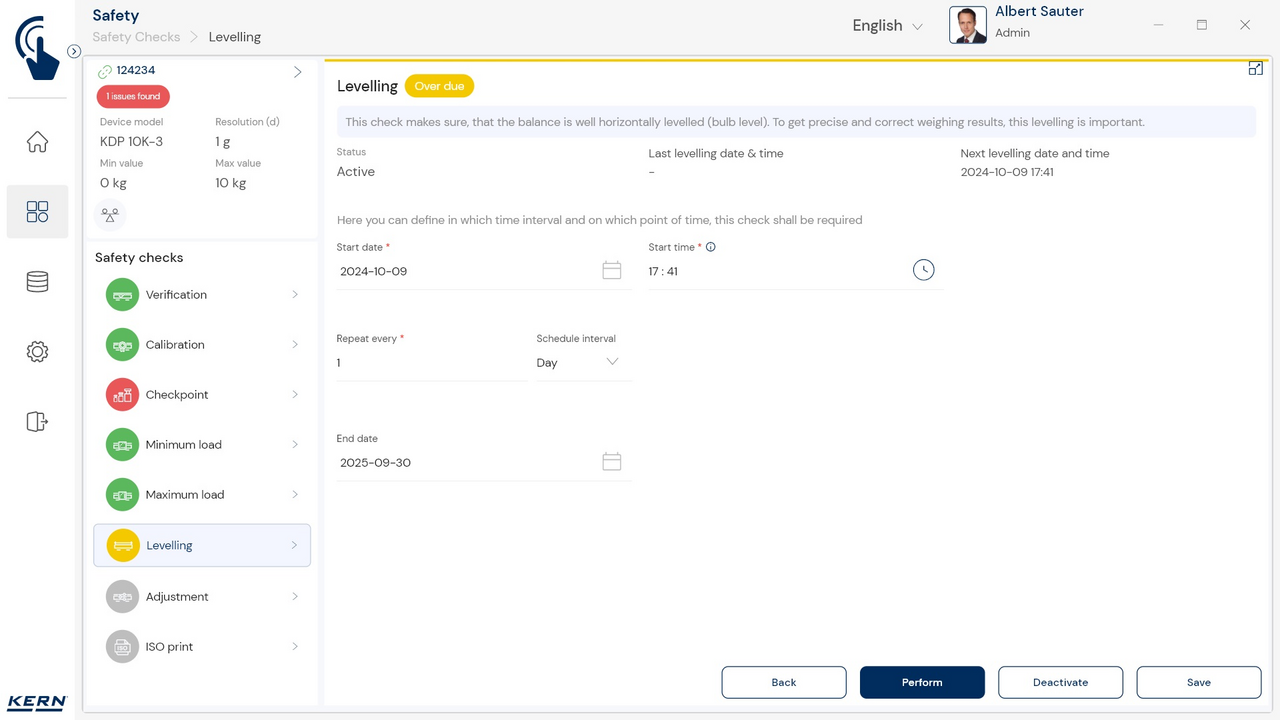Click the Home icon in sidebar
Screen dimensions: 1280x720
tap(37, 142)
